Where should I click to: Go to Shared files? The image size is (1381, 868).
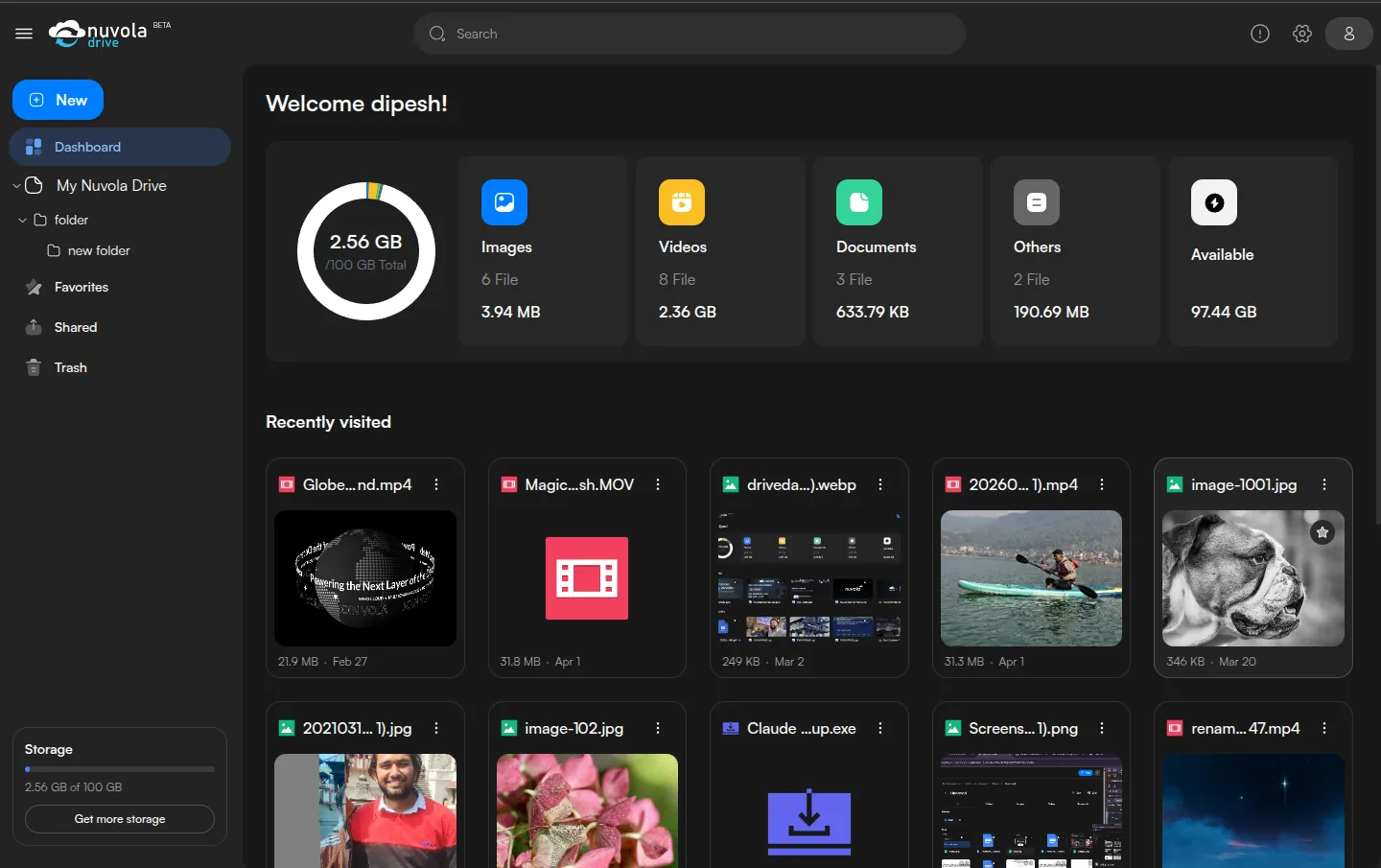coord(76,327)
